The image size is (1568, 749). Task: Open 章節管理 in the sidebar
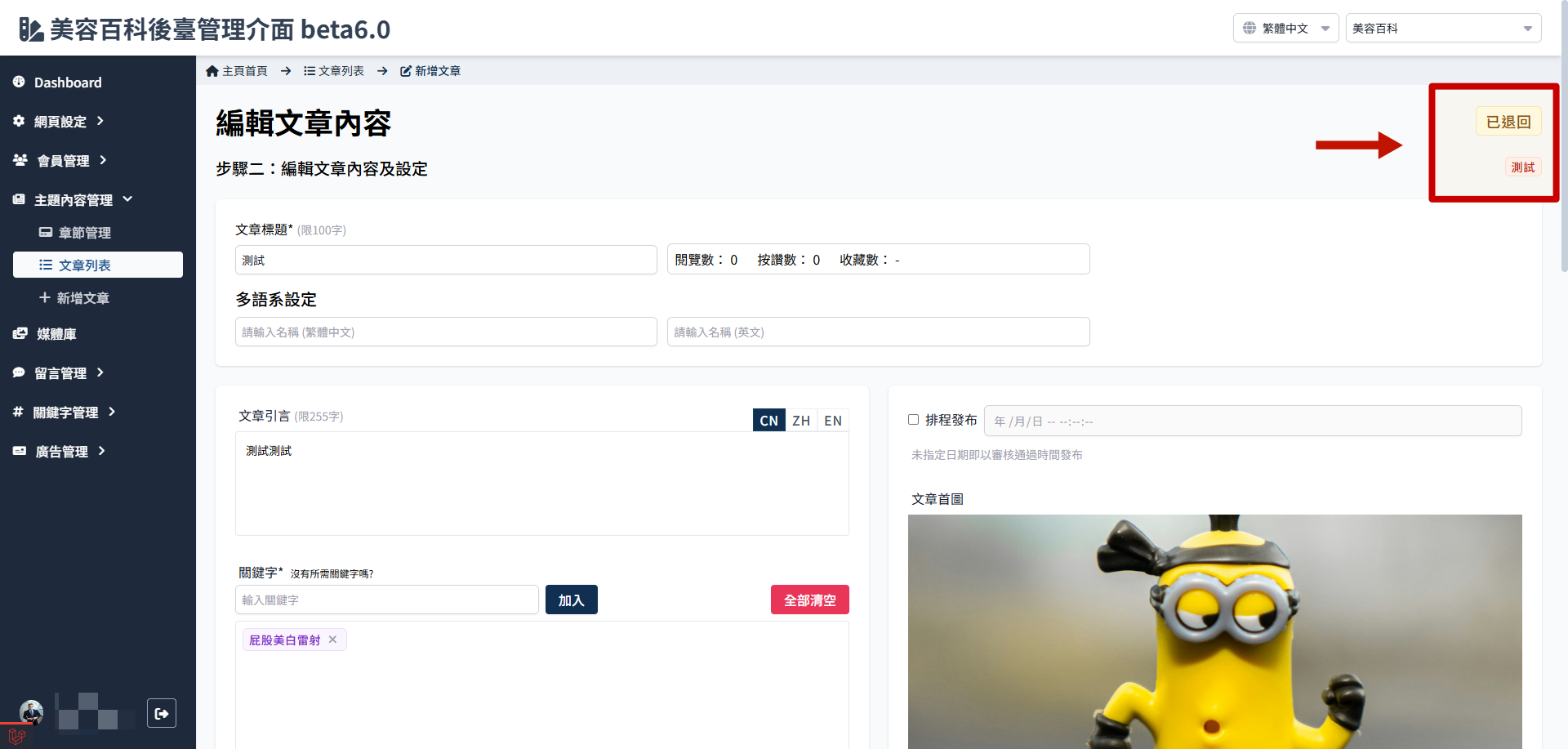(85, 233)
